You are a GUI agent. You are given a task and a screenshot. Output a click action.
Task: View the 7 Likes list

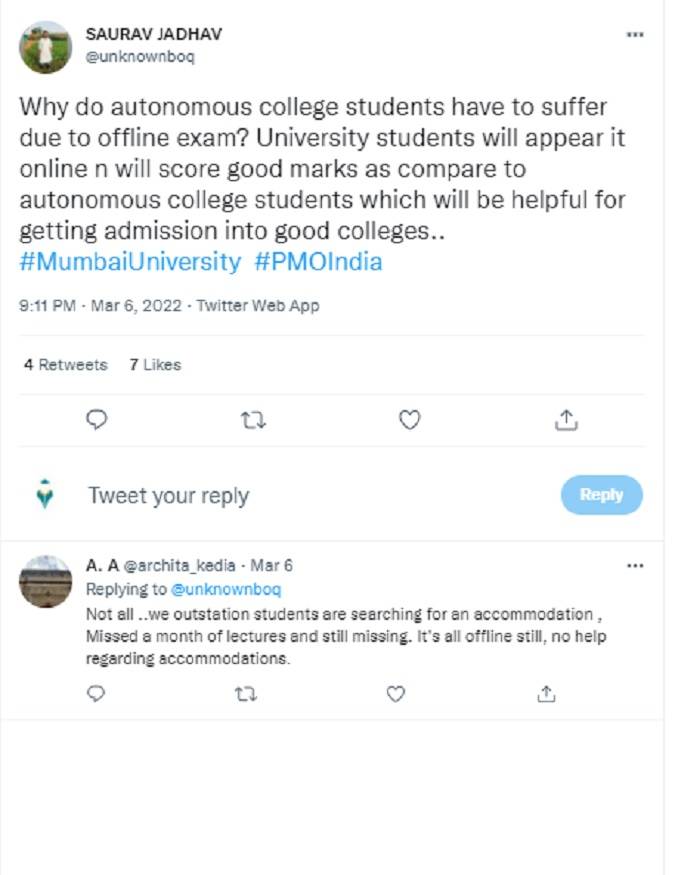pos(155,365)
